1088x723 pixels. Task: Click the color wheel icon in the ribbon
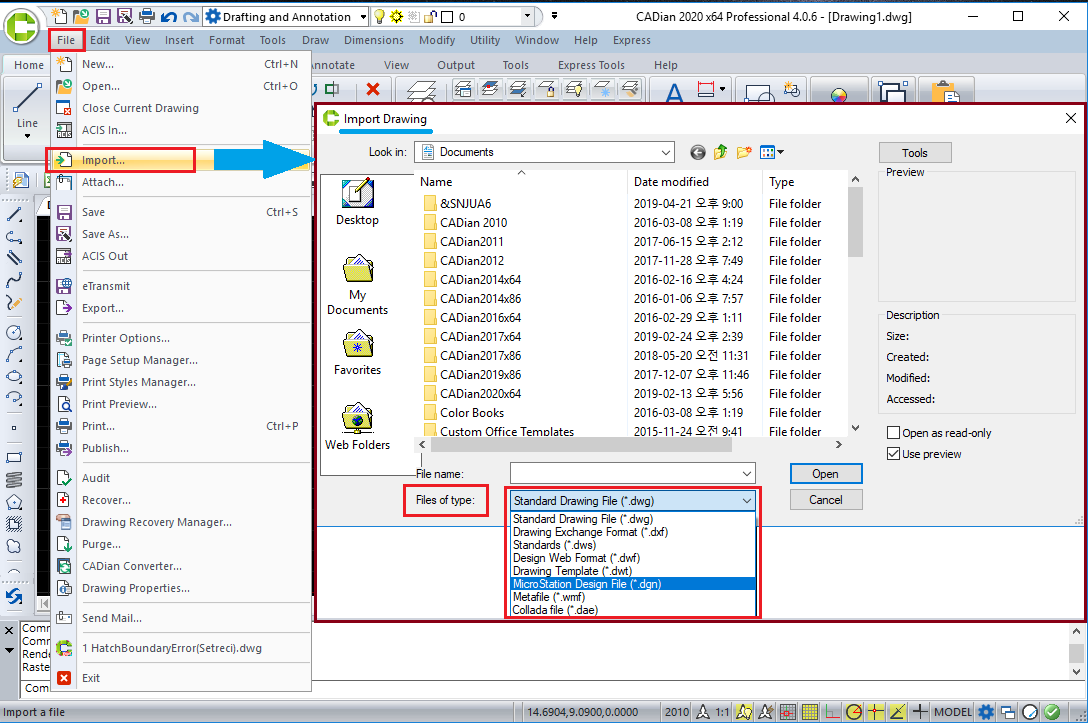[x=839, y=94]
